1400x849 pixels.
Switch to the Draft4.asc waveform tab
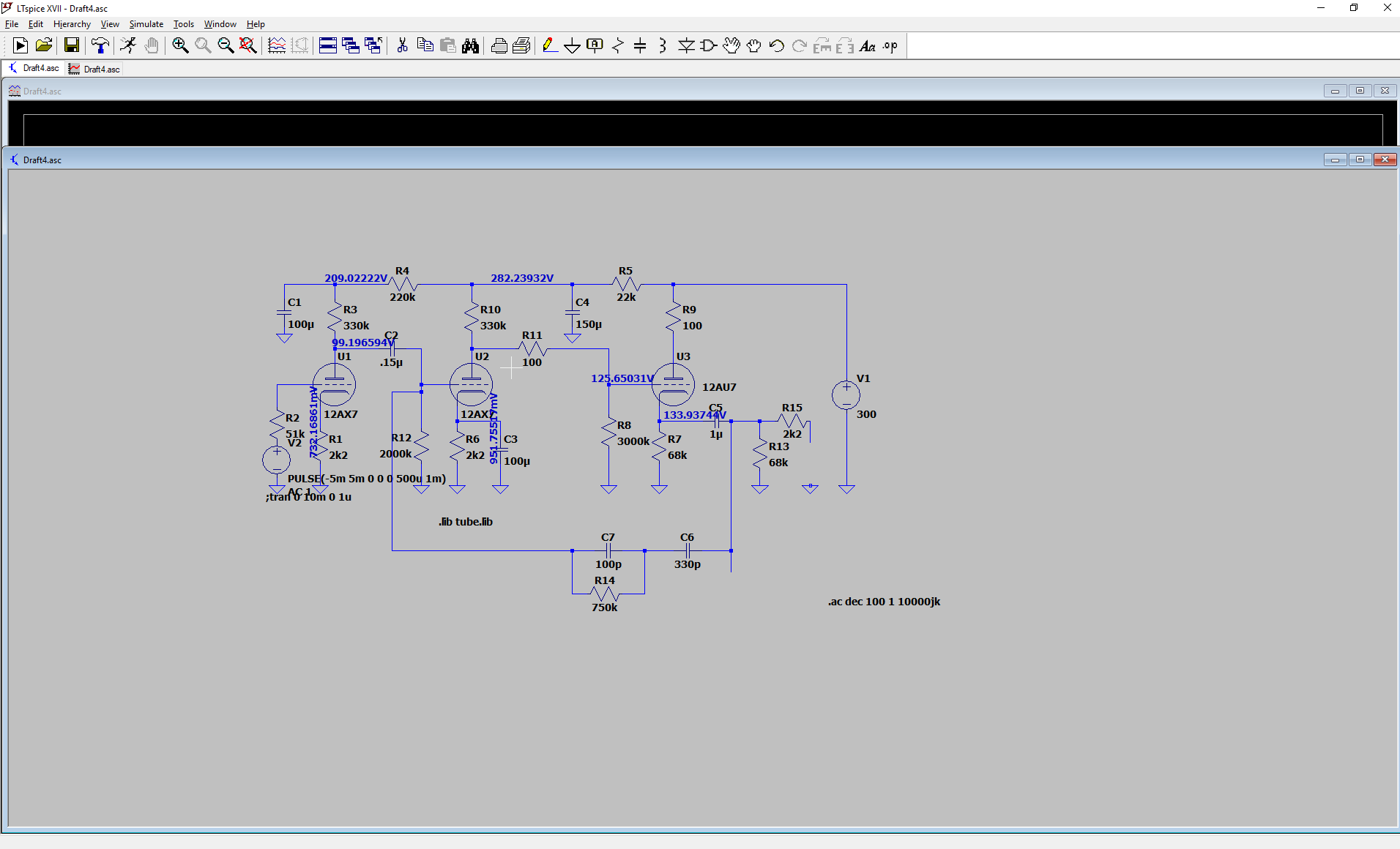pos(94,69)
